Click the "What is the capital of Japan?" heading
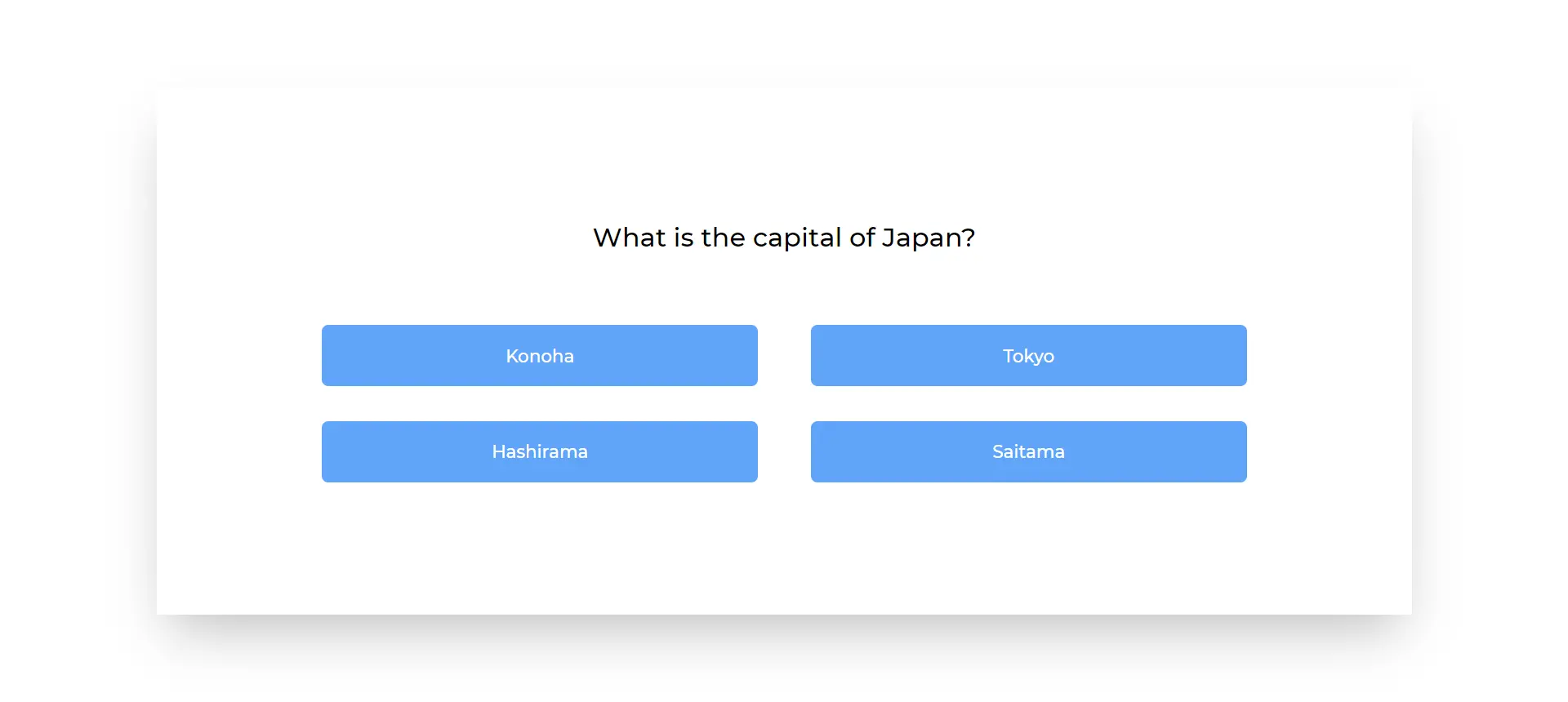This screenshot has height=702, width=1568. tap(784, 238)
